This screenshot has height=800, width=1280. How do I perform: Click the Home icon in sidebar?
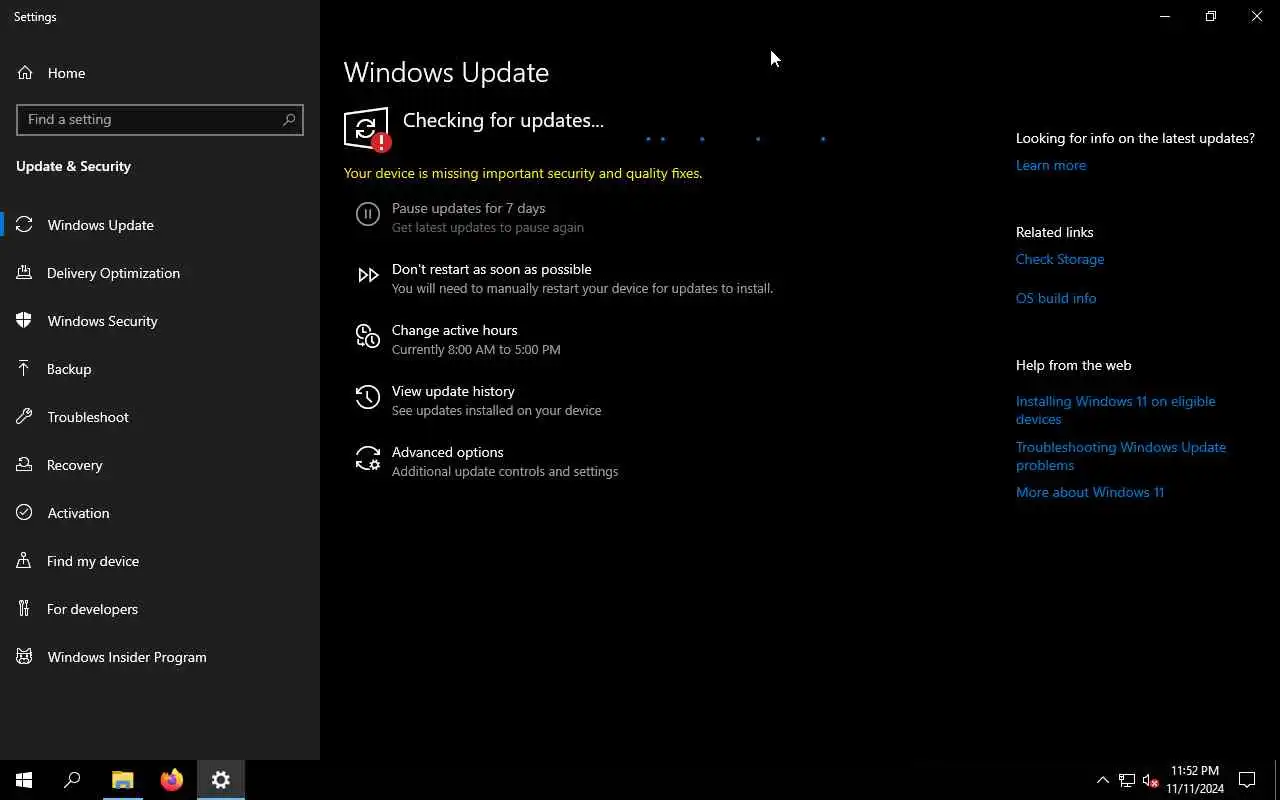click(25, 73)
